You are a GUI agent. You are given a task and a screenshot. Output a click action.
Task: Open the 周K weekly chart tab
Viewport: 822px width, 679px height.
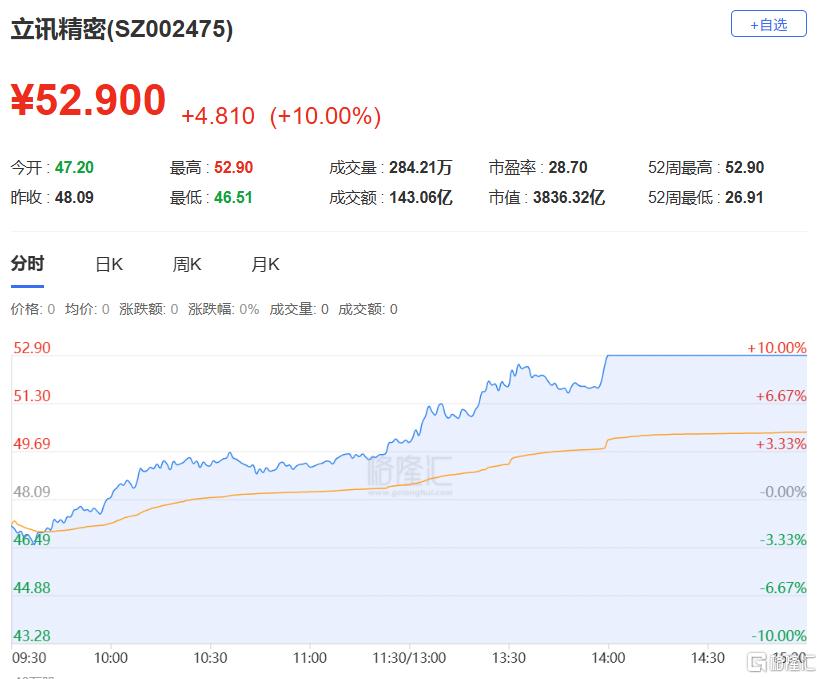tap(187, 264)
